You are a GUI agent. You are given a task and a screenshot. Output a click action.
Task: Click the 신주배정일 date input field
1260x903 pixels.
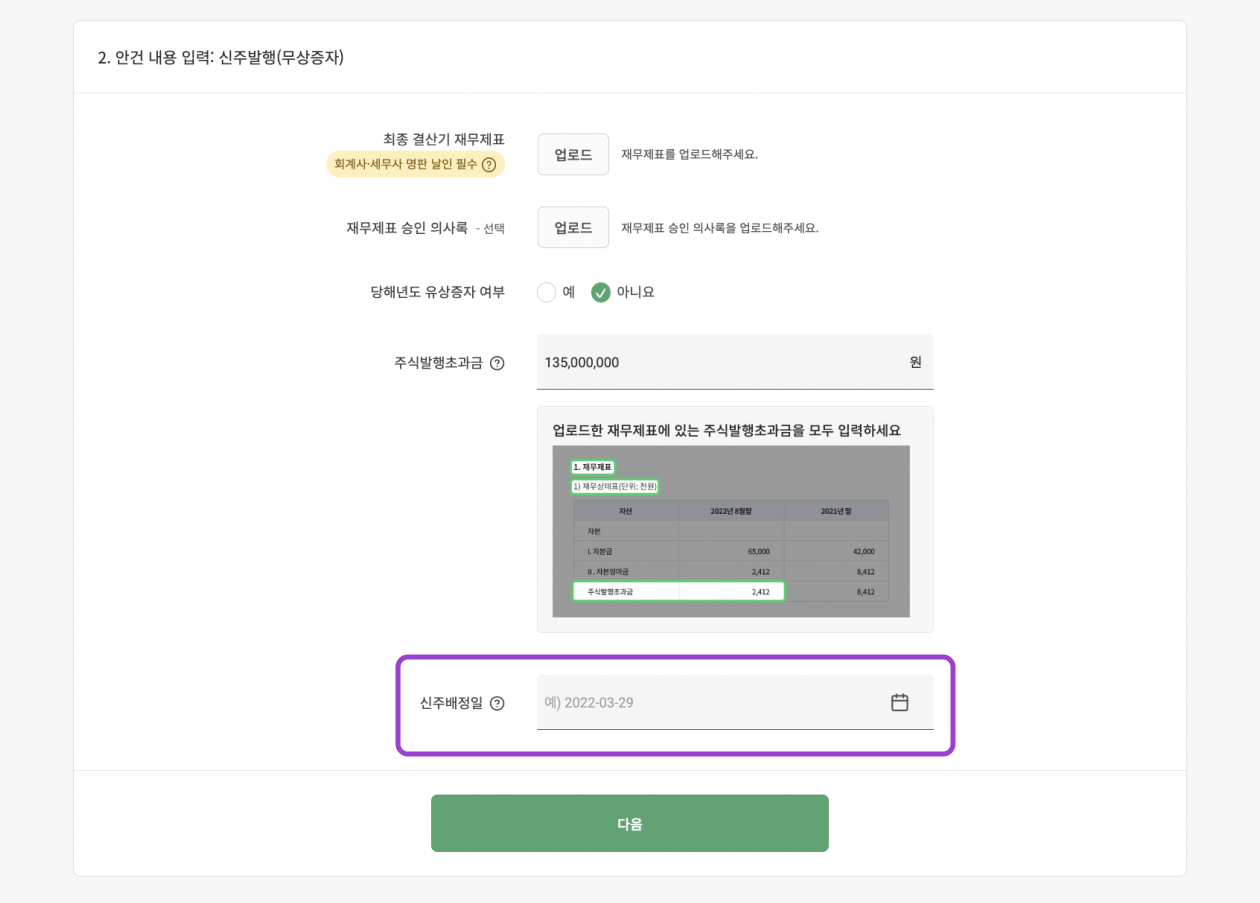point(700,701)
